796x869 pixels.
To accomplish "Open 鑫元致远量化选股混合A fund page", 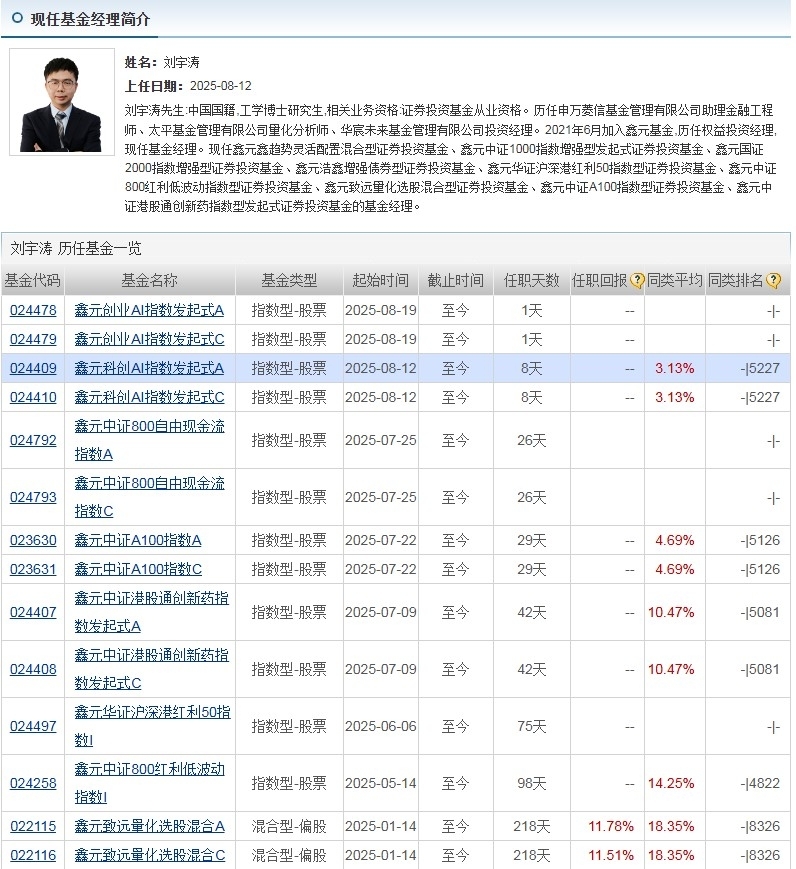I will (150, 826).
